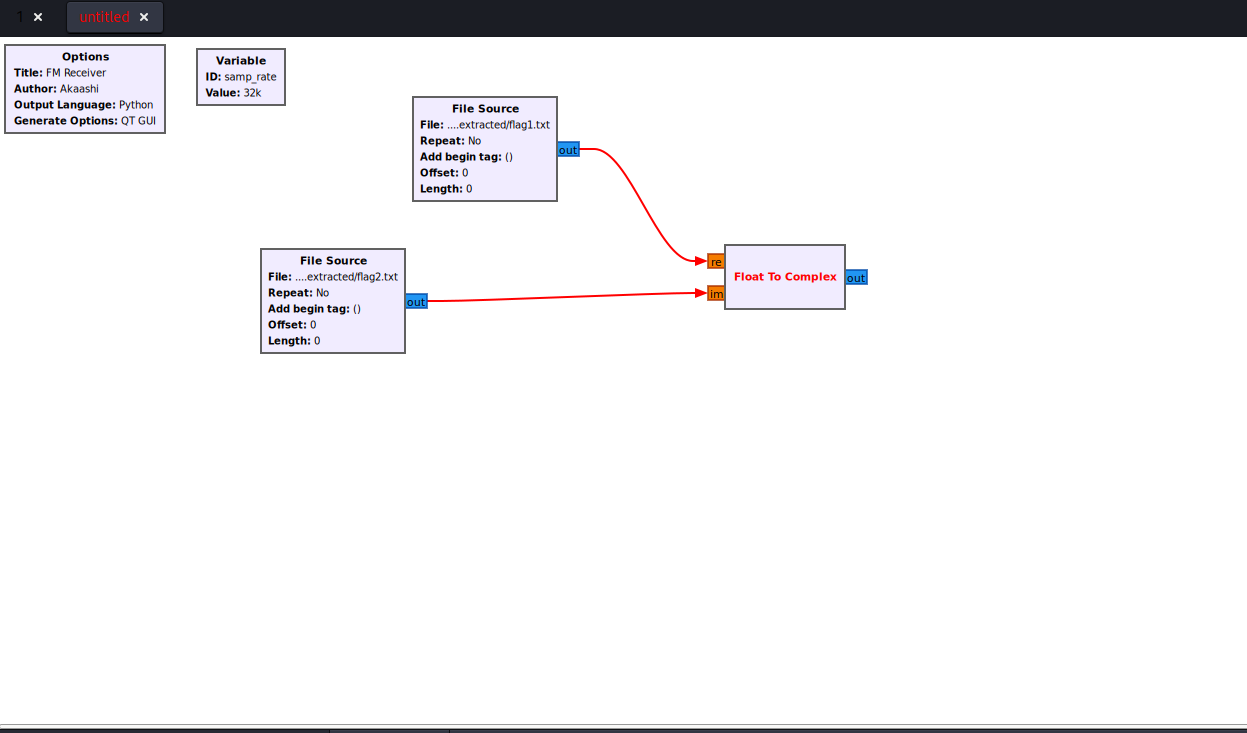Click the 'Generate Options: QT GUI' text
This screenshot has width=1247, height=733.
coord(85,121)
